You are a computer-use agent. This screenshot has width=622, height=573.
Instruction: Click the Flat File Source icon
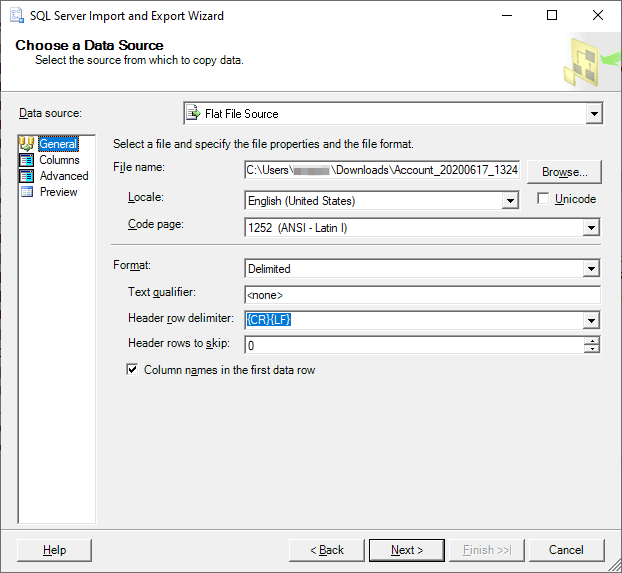point(194,113)
